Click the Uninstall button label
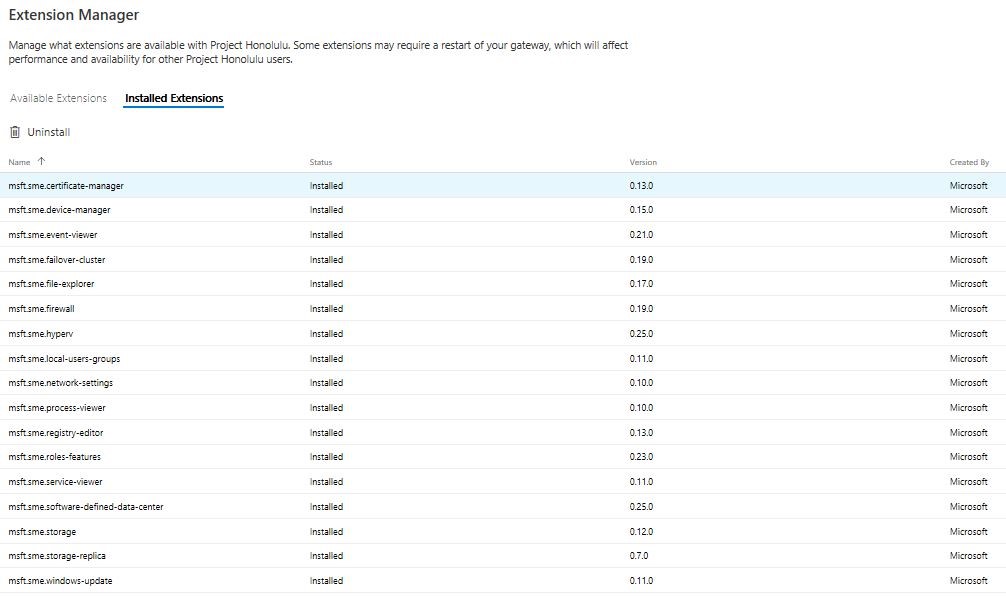 pyautogui.click(x=49, y=132)
